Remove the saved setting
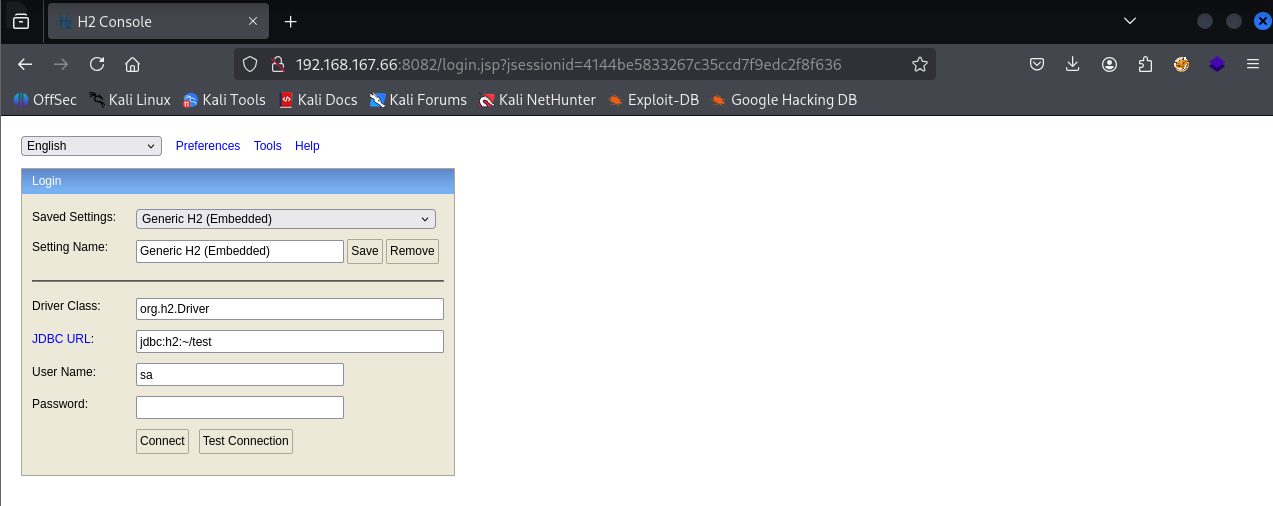This screenshot has width=1273, height=506. pyautogui.click(x=412, y=251)
